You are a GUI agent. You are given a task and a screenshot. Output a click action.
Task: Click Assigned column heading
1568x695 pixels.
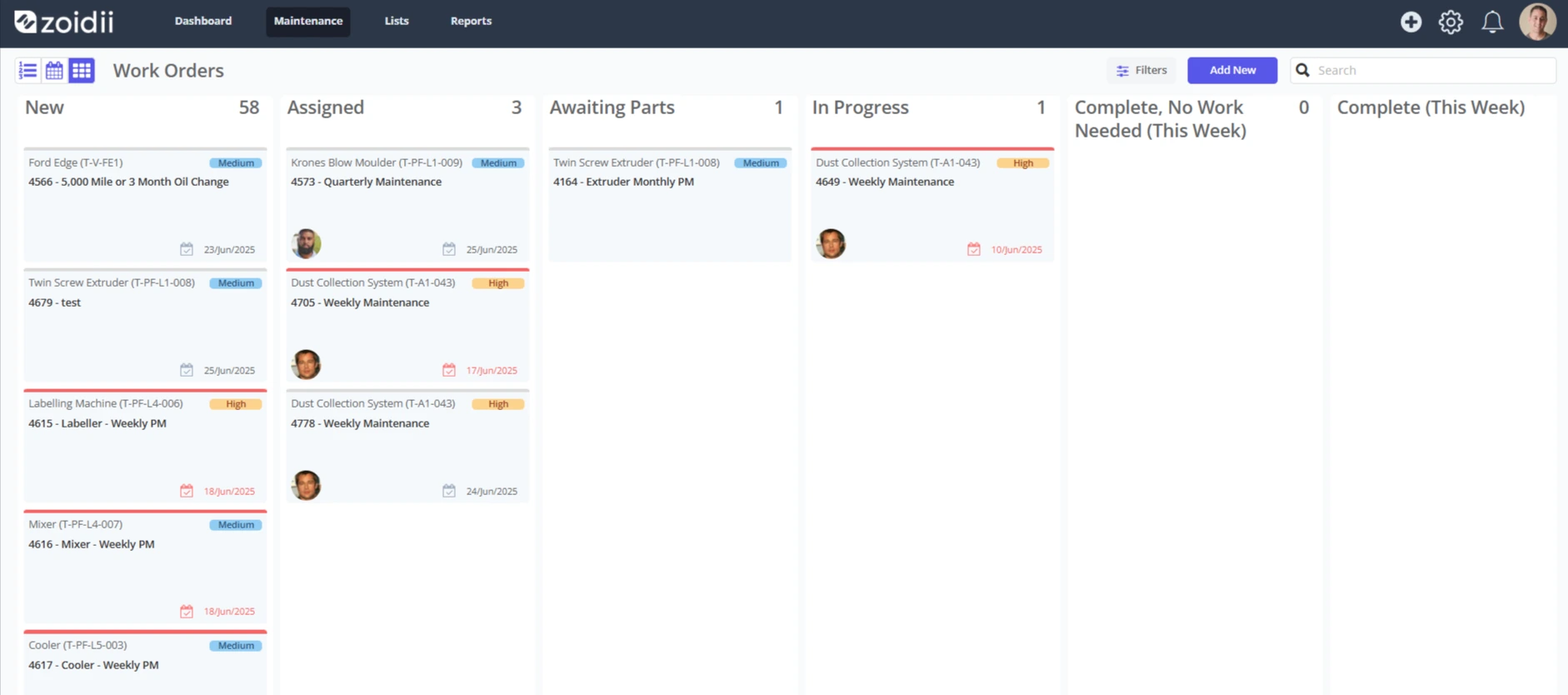pos(326,107)
